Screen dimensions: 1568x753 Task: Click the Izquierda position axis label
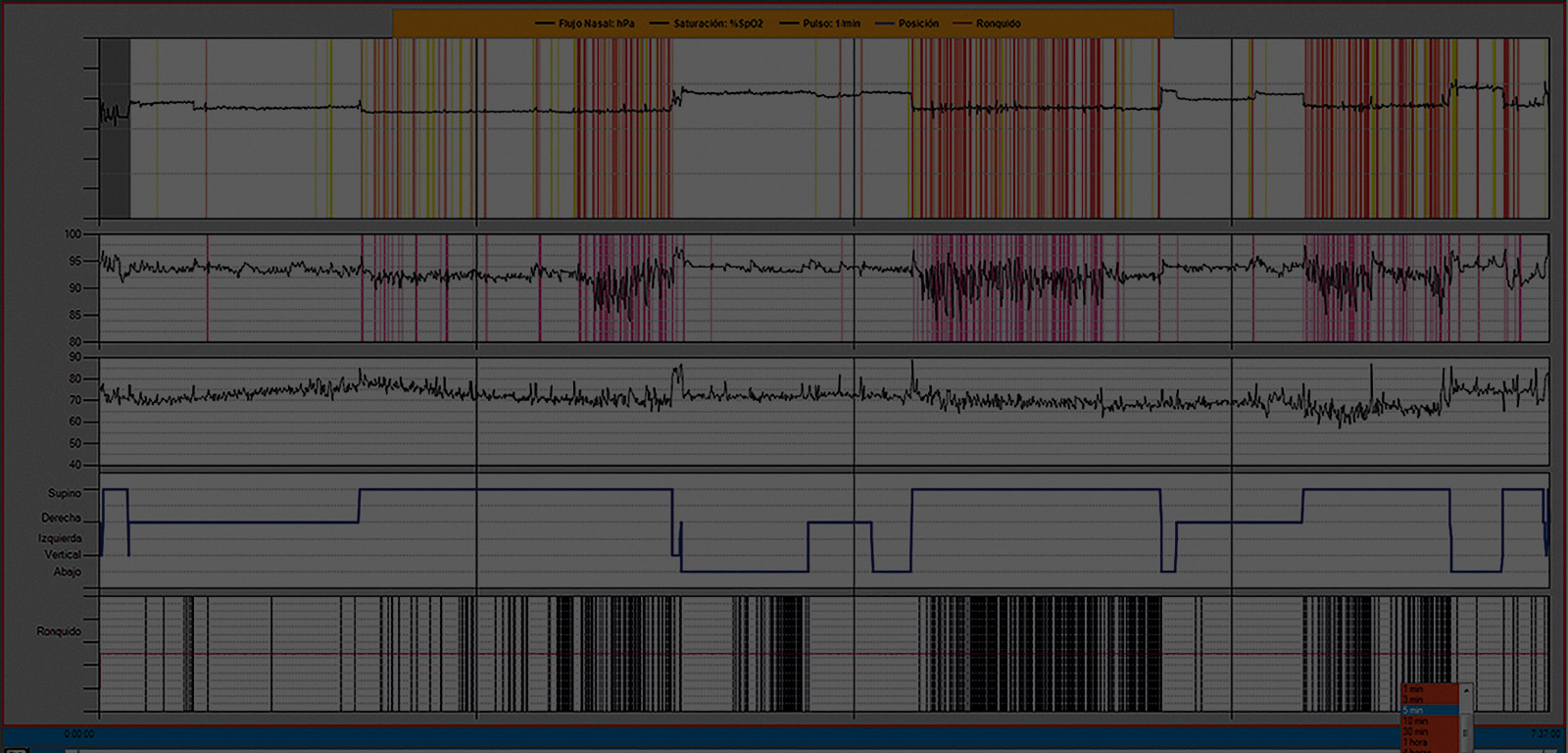60,538
